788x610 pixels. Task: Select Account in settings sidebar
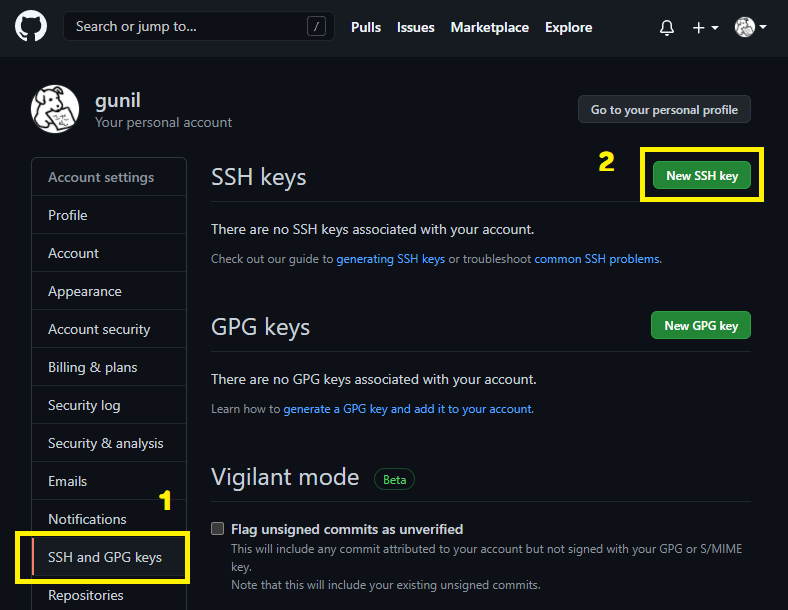(x=109, y=253)
